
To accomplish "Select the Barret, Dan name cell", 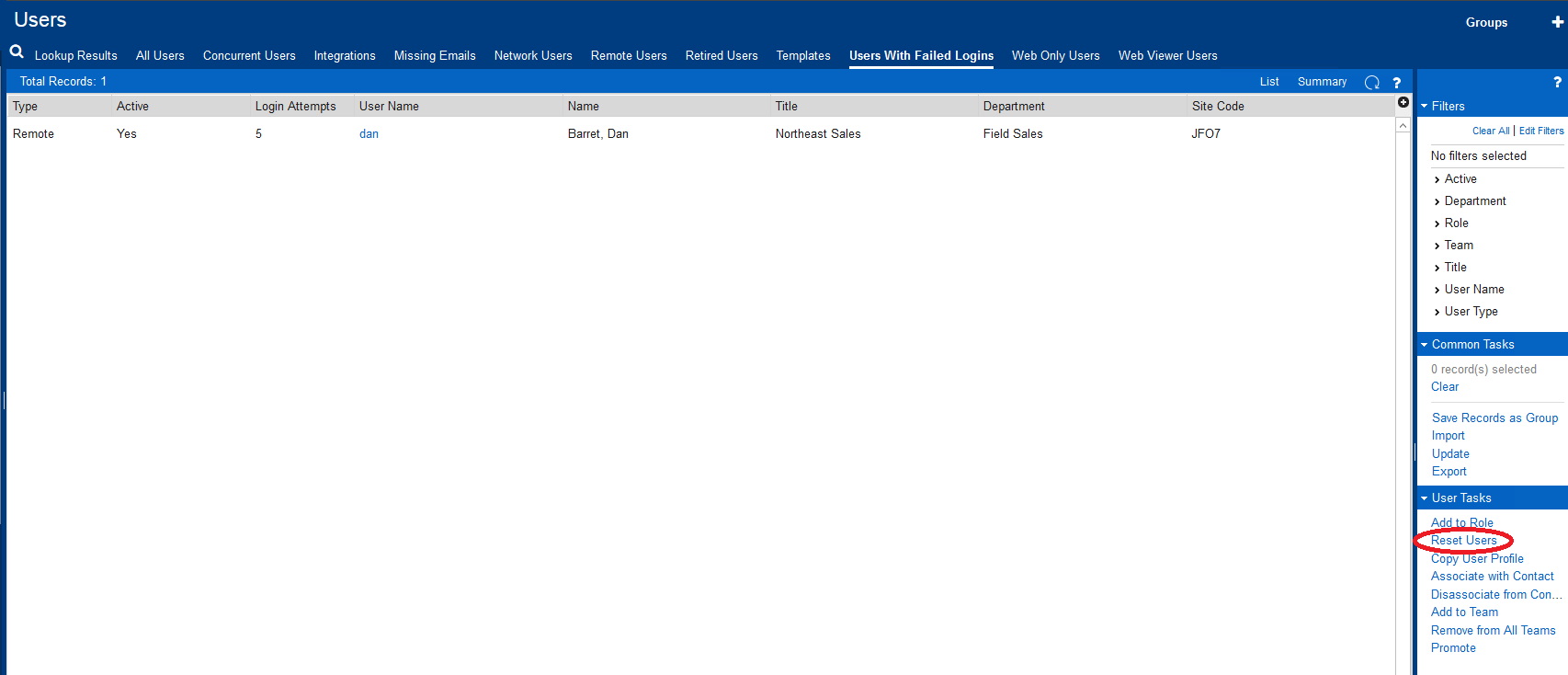I will (x=598, y=134).
